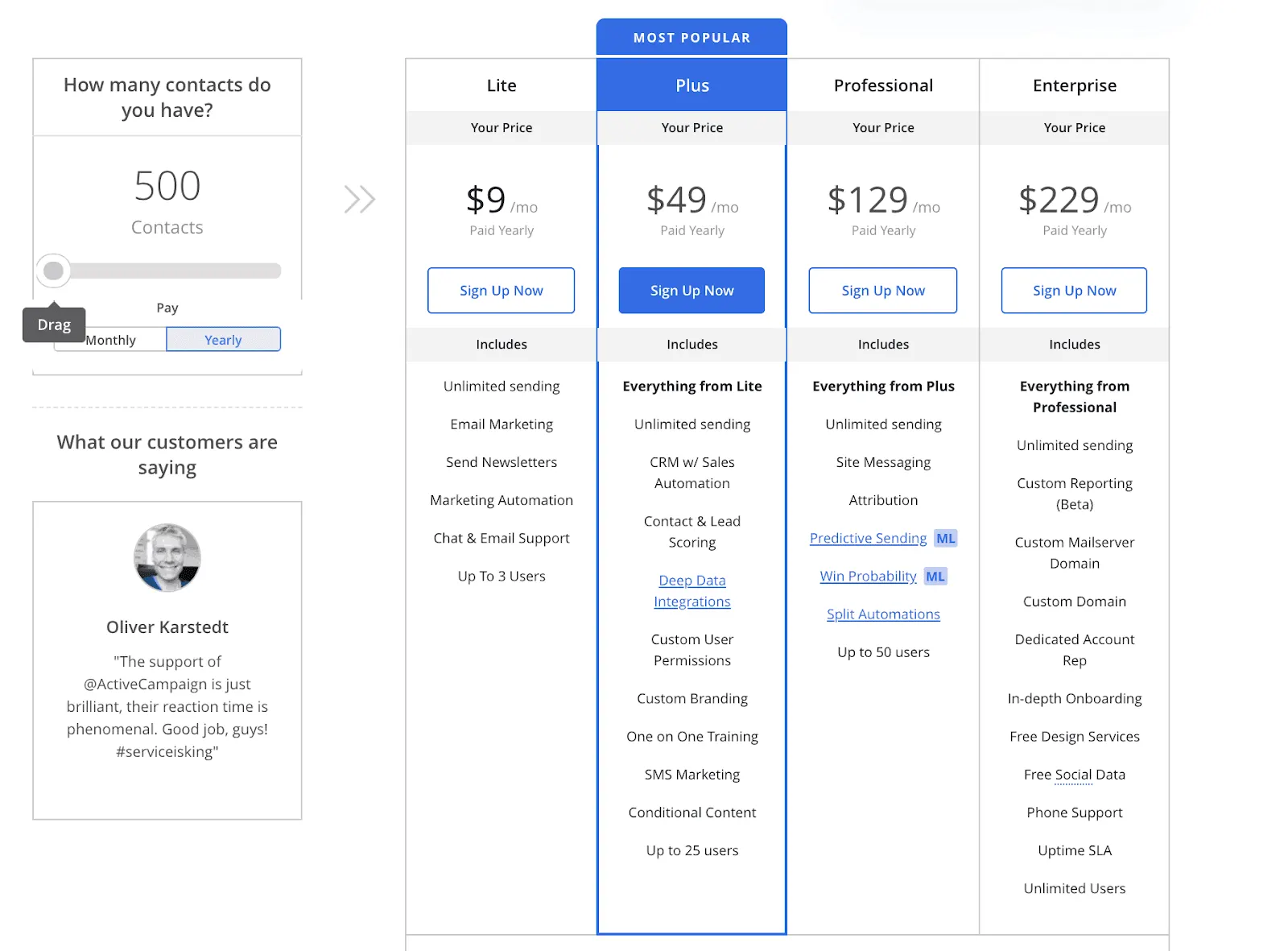Click the double chevron arrow icon

pyautogui.click(x=360, y=199)
